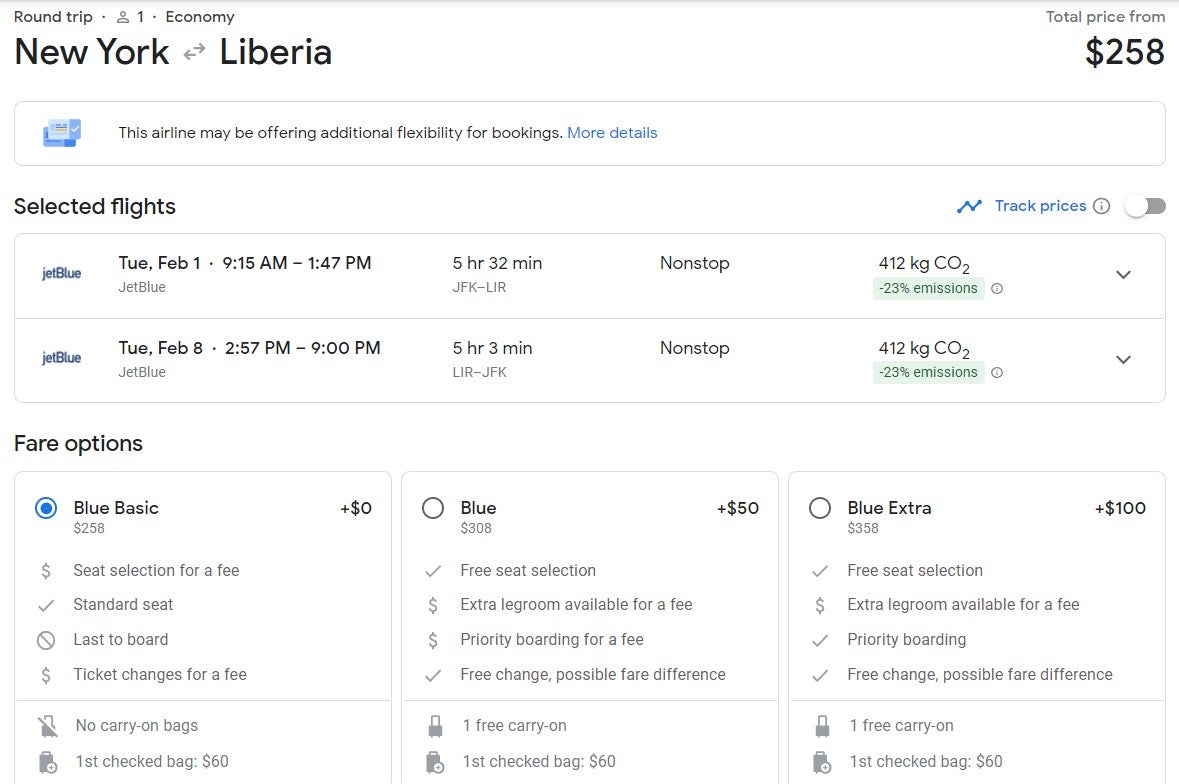Click the round-trip swap arrows icon
Viewport: 1179px width, 784px height.
point(195,52)
